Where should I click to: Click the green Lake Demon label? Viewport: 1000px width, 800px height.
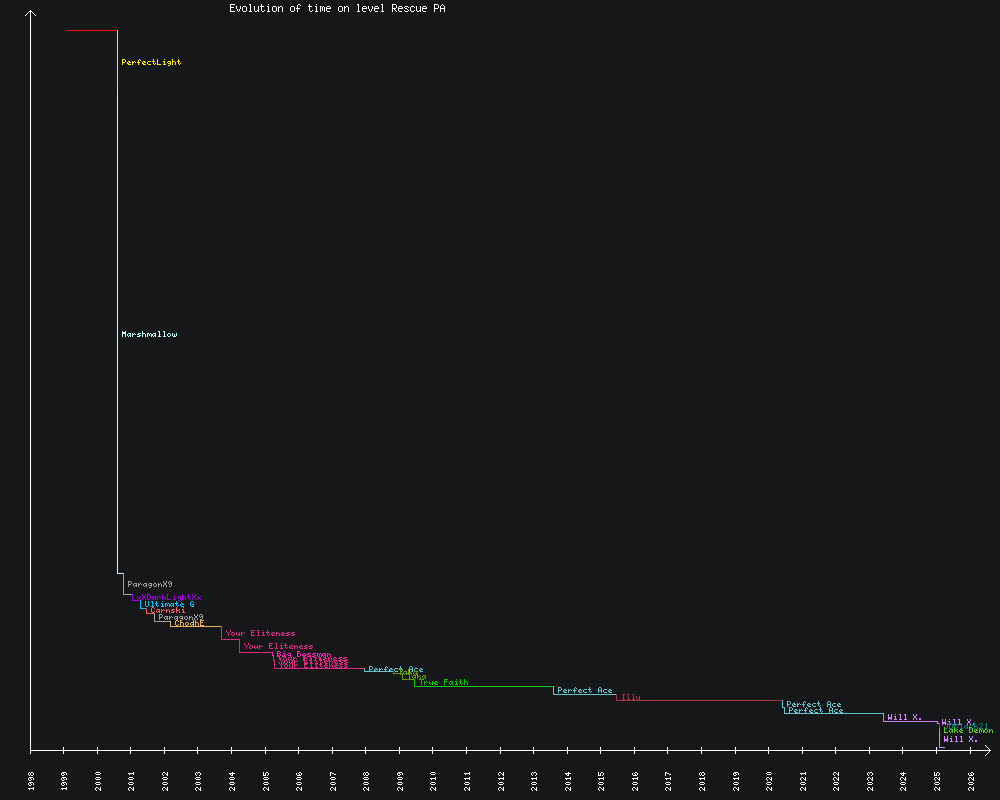(x=968, y=731)
